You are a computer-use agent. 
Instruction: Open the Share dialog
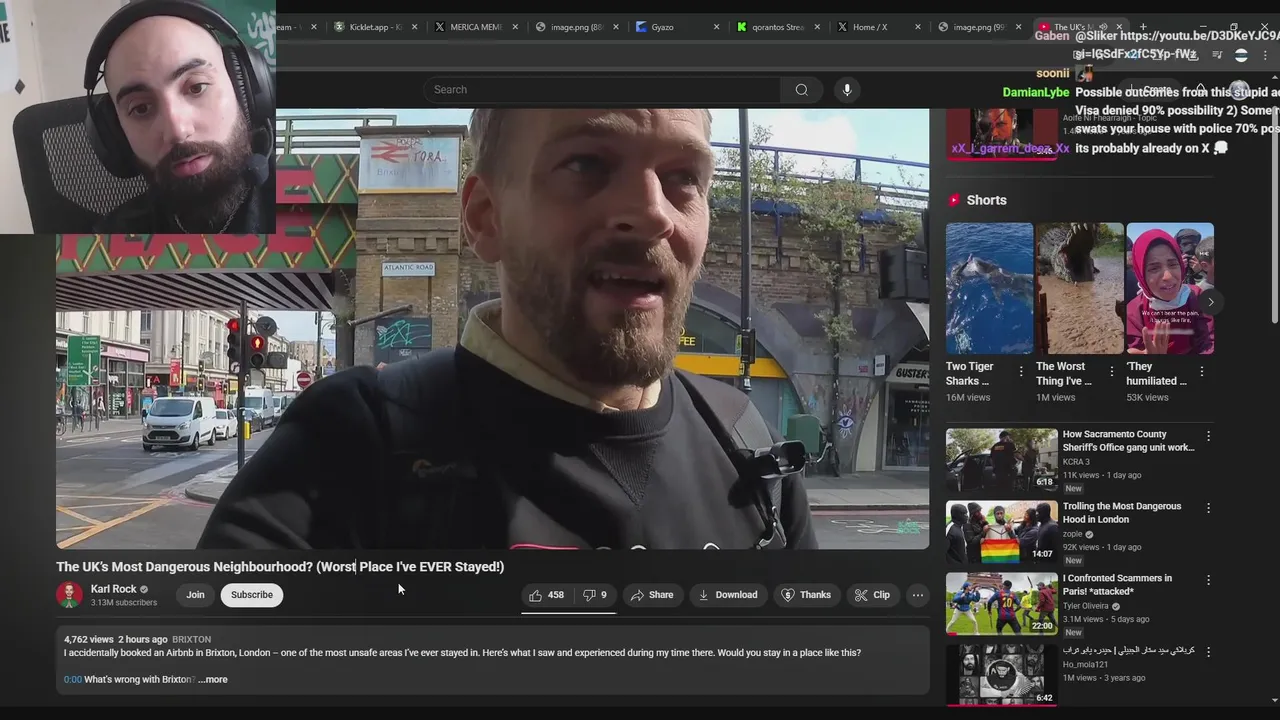pyautogui.click(x=651, y=595)
